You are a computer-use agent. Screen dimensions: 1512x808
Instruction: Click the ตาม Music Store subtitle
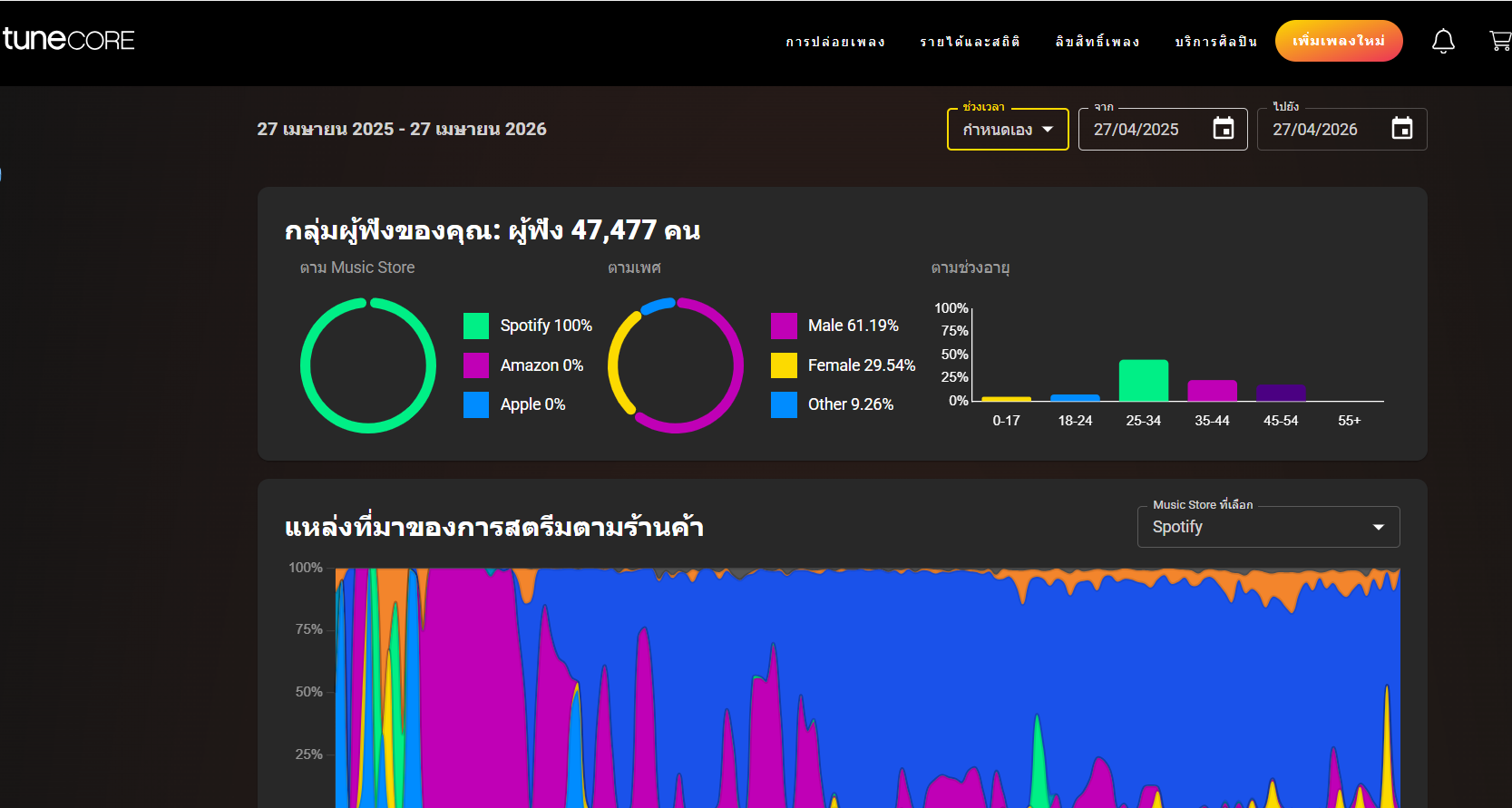tap(357, 268)
